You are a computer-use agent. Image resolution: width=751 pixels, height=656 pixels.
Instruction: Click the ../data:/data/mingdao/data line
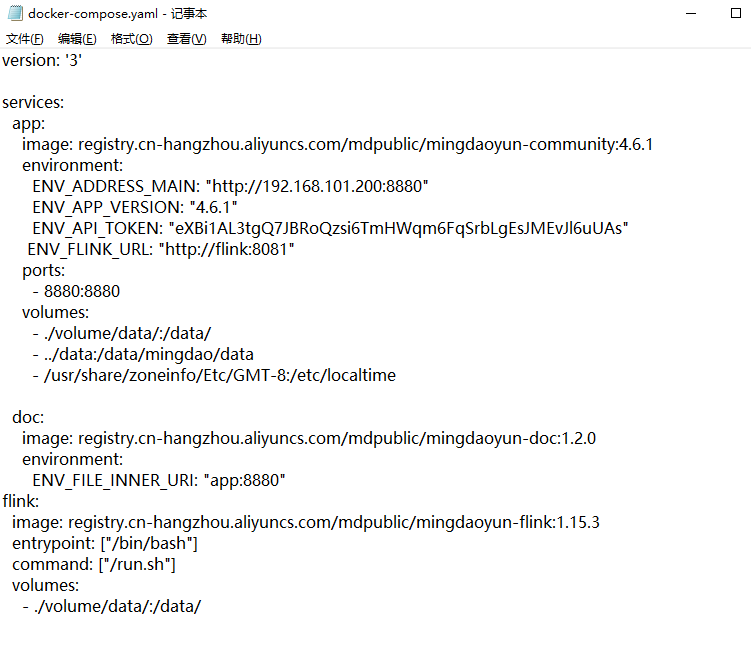[143, 354]
